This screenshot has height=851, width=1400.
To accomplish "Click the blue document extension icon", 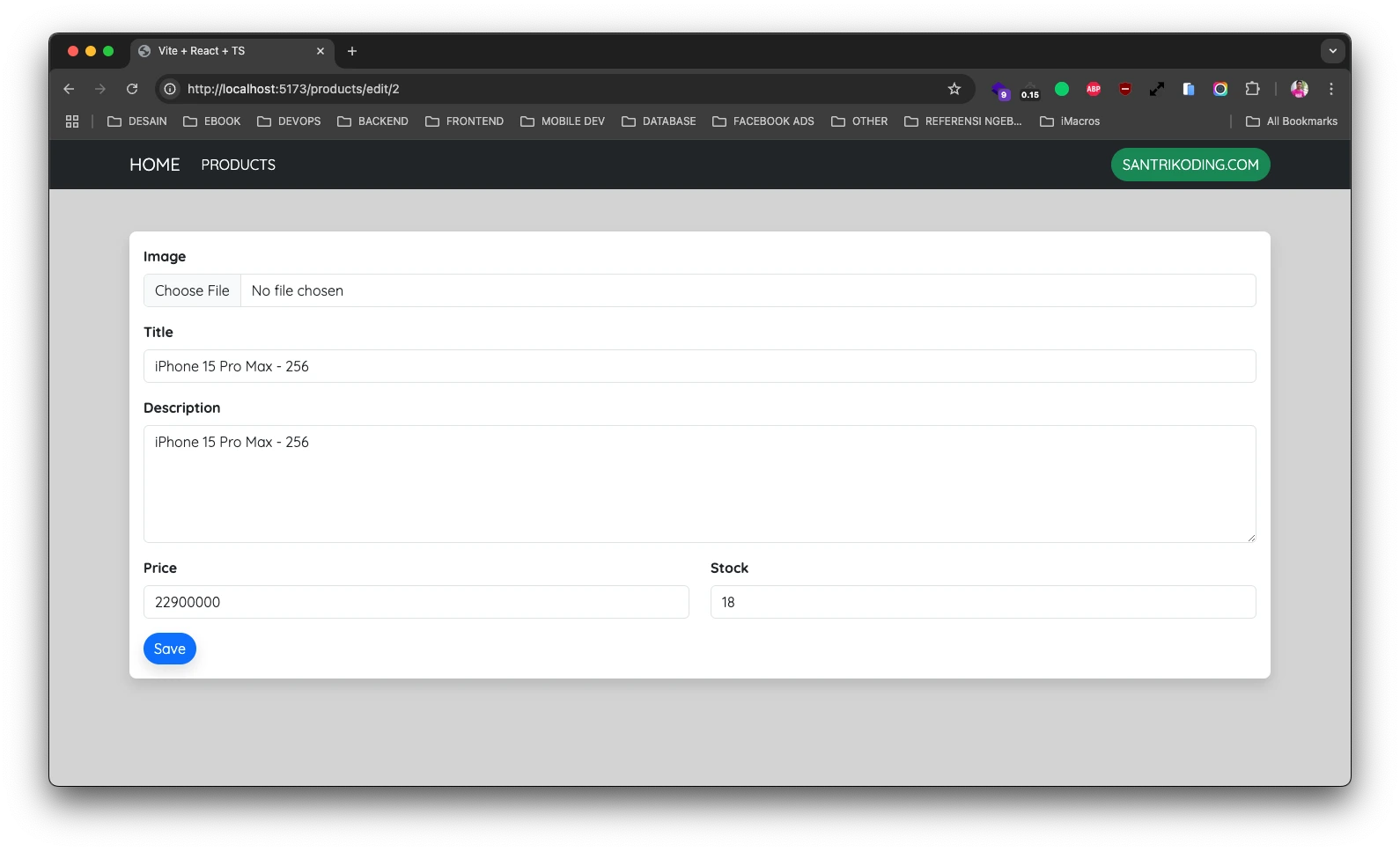I will 1189,89.
